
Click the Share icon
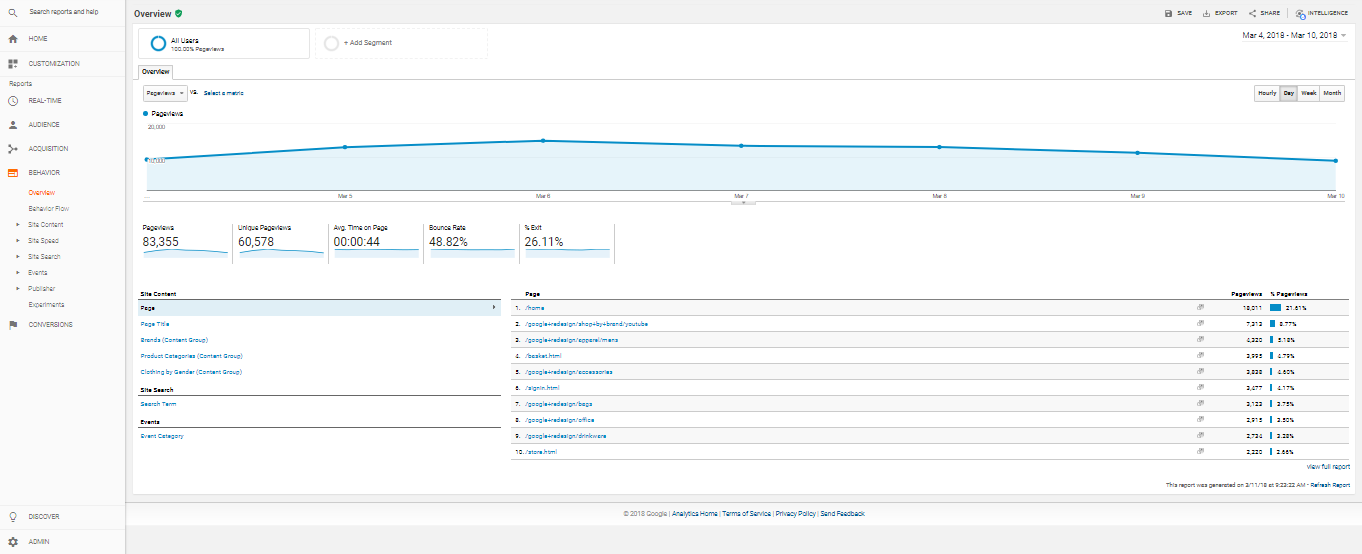(1252, 13)
